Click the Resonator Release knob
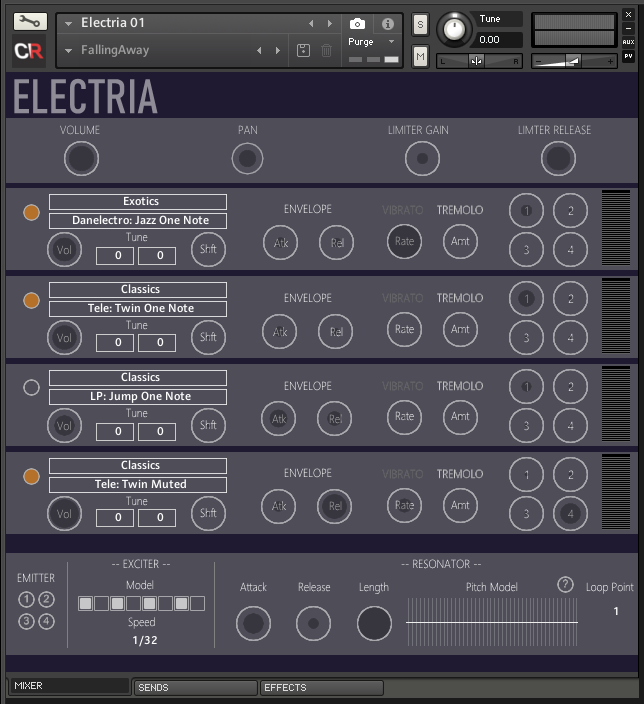 click(313, 623)
